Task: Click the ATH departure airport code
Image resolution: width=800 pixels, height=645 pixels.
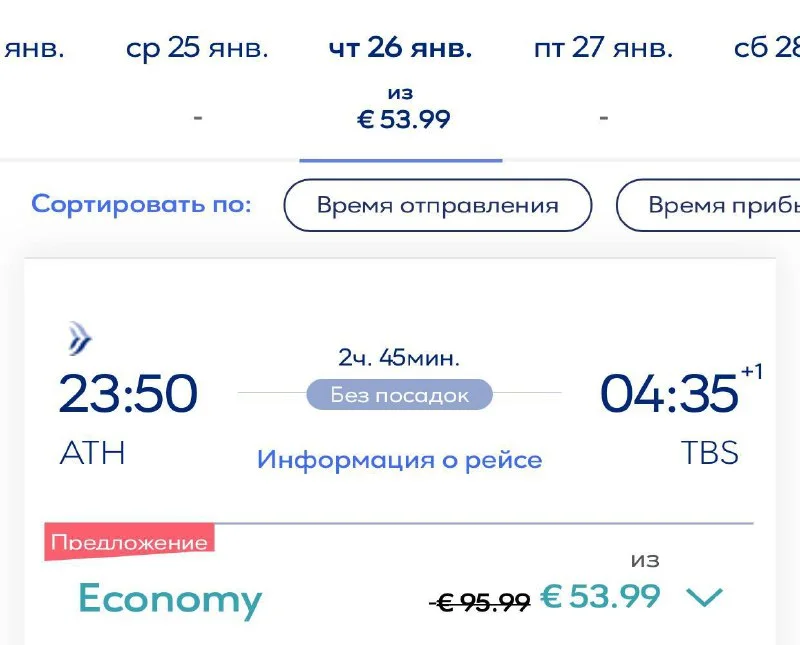Action: click(x=93, y=453)
